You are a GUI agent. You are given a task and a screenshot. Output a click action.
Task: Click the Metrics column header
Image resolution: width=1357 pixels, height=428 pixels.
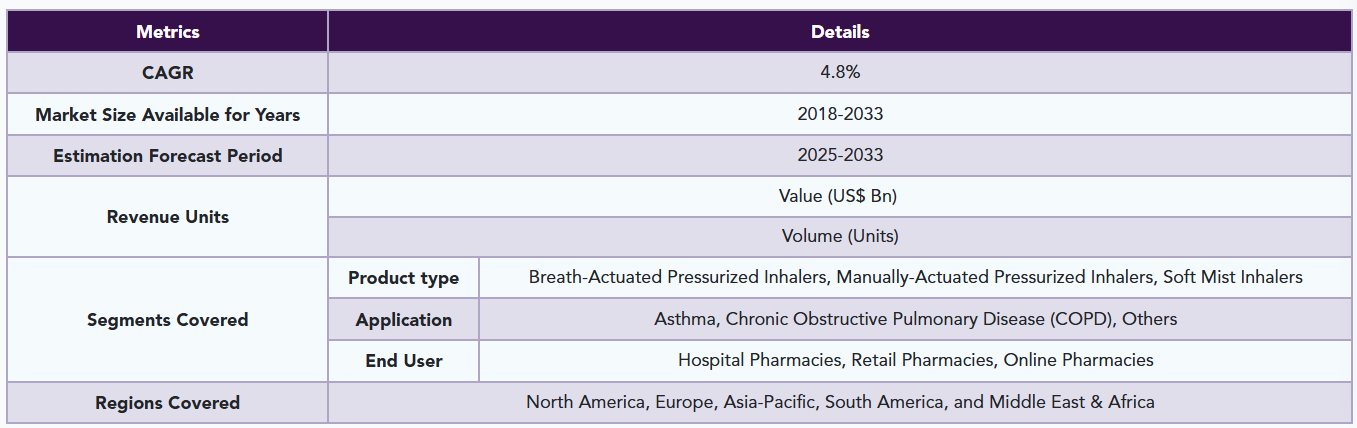click(x=168, y=31)
